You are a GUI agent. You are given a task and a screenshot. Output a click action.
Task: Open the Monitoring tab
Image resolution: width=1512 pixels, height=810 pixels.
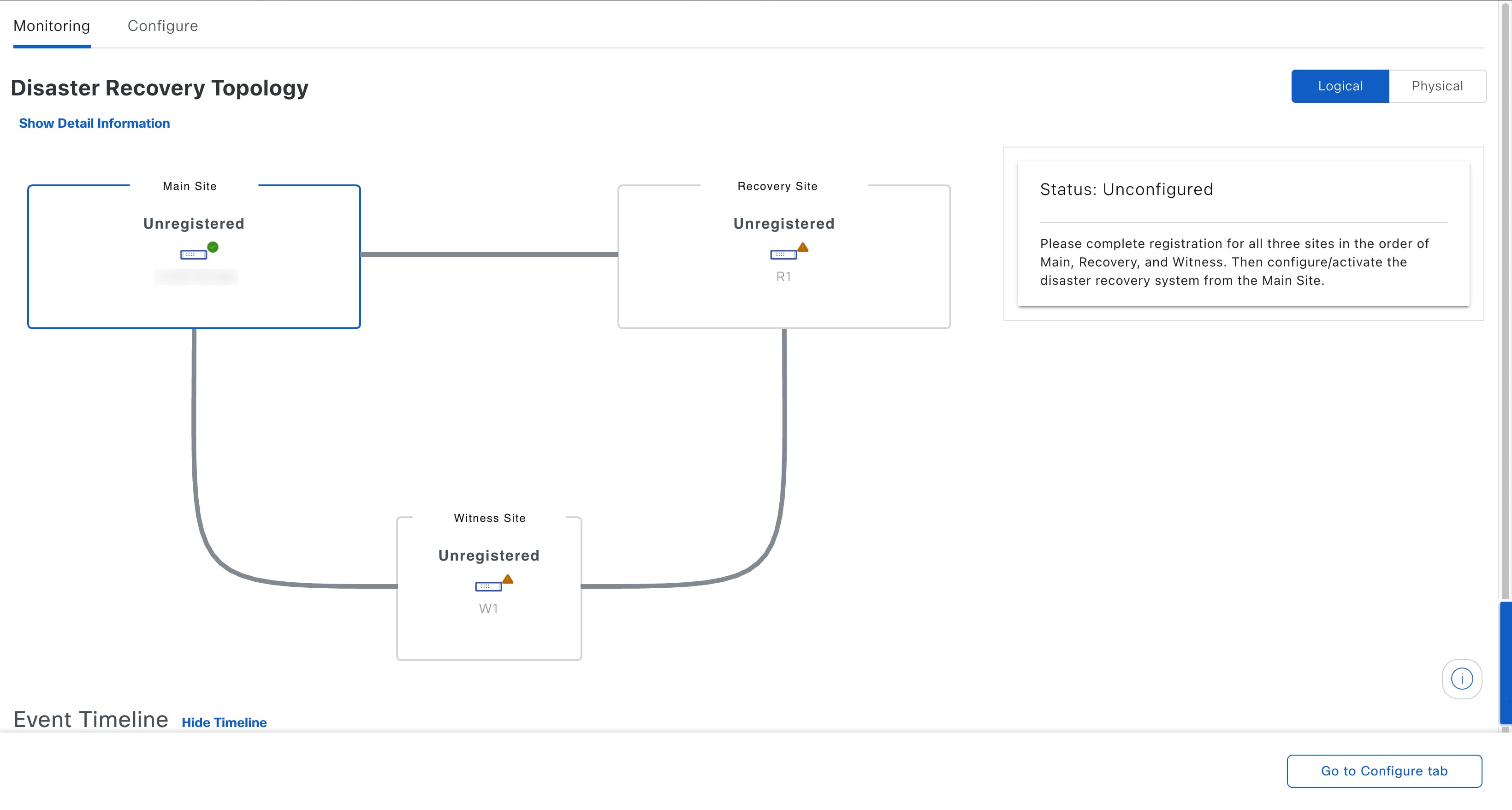(52, 26)
